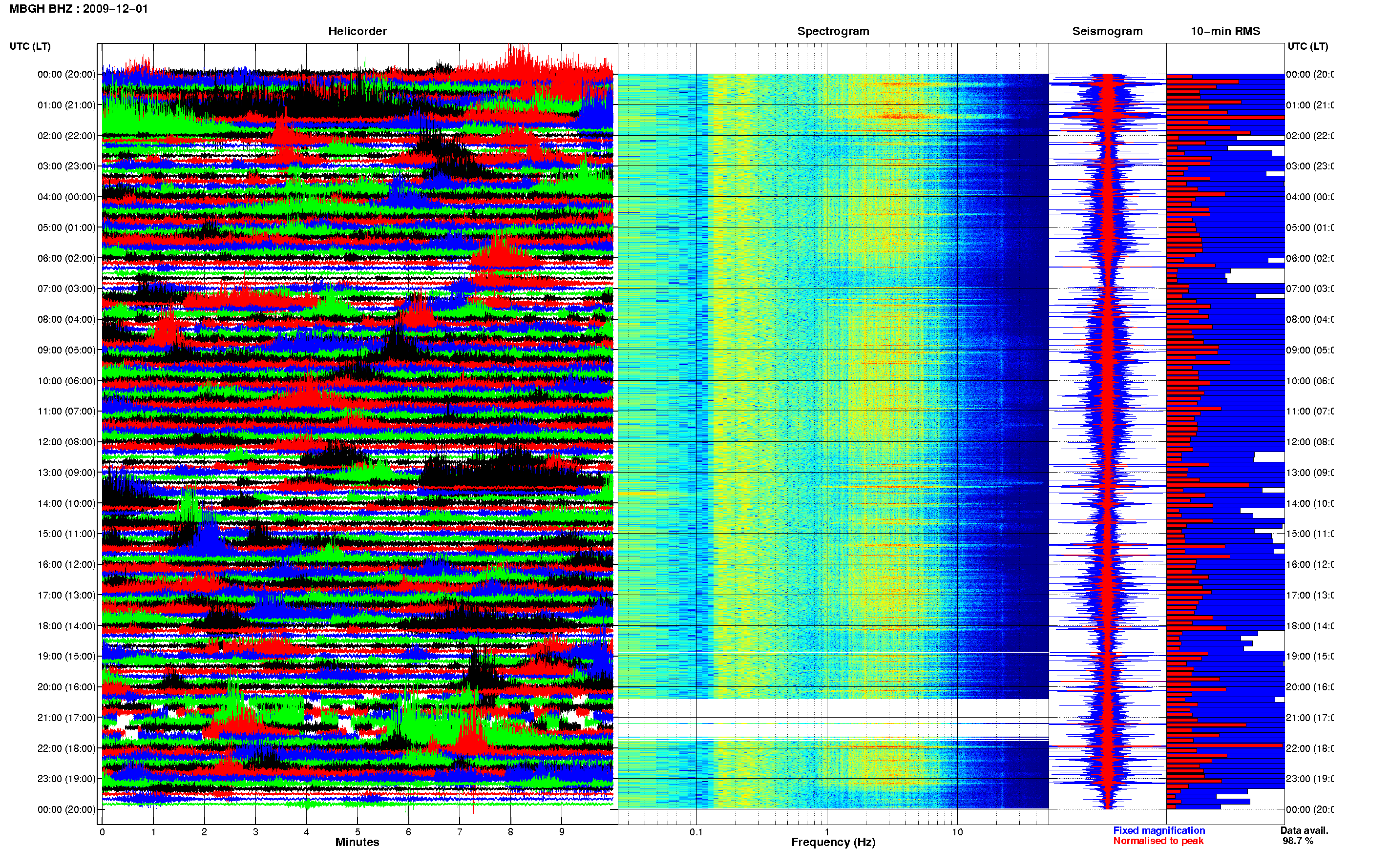Screen dimensions: 1389x868
Task: Click the '5' minutes tick label
Action: pyautogui.click(x=357, y=832)
